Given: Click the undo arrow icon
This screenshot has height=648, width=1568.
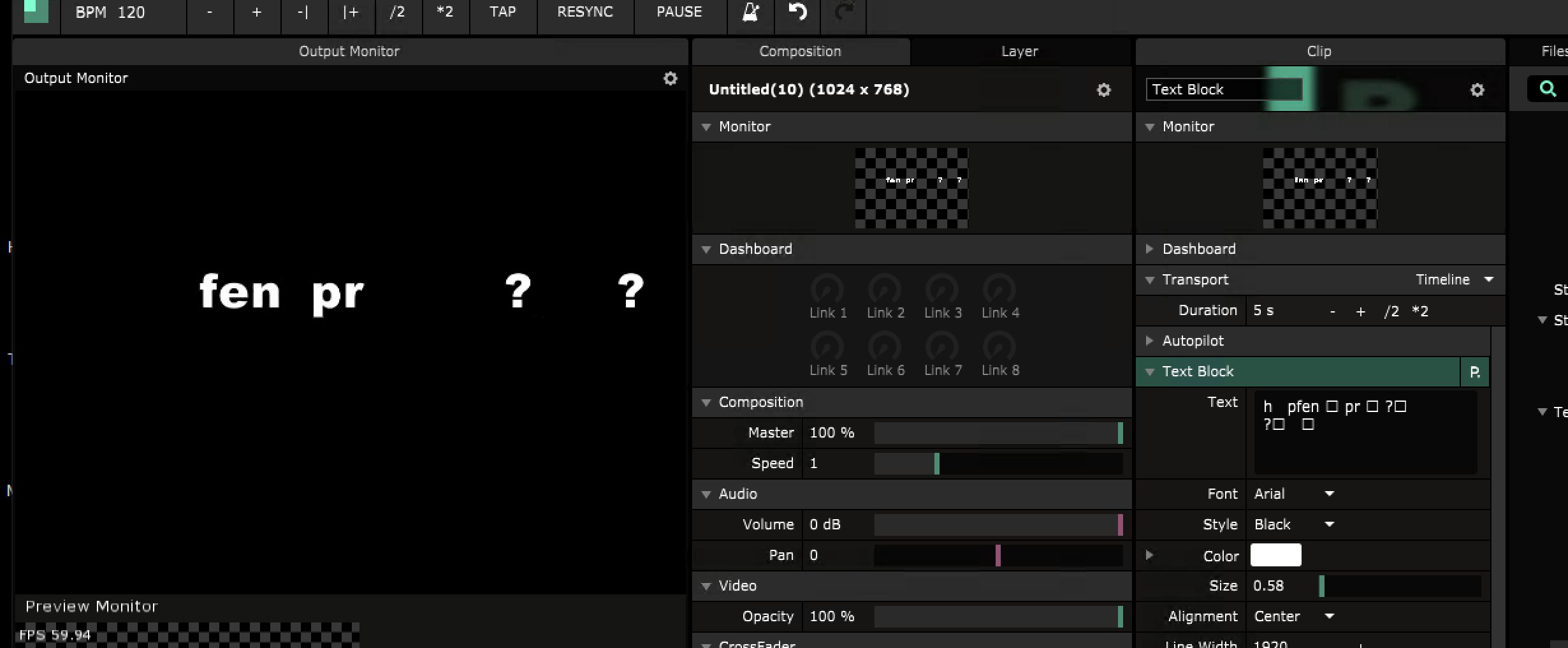Looking at the screenshot, I should pyautogui.click(x=797, y=12).
